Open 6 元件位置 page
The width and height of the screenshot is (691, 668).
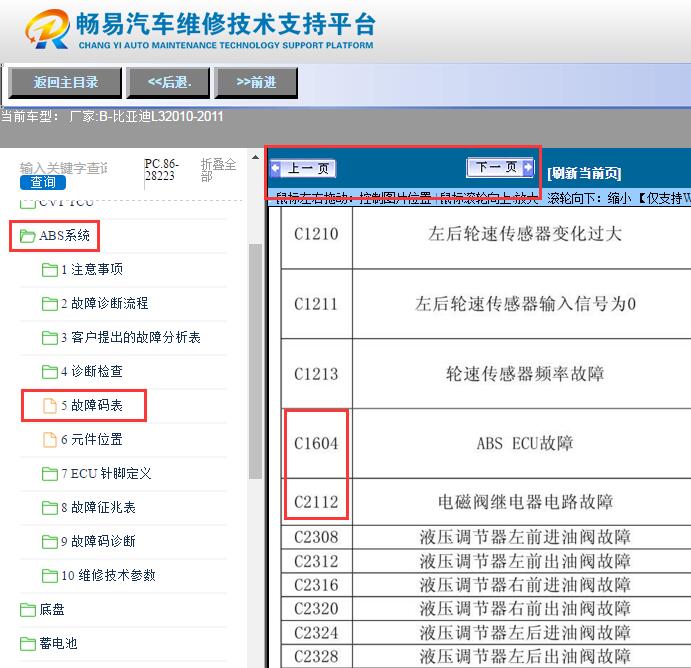coord(92,439)
